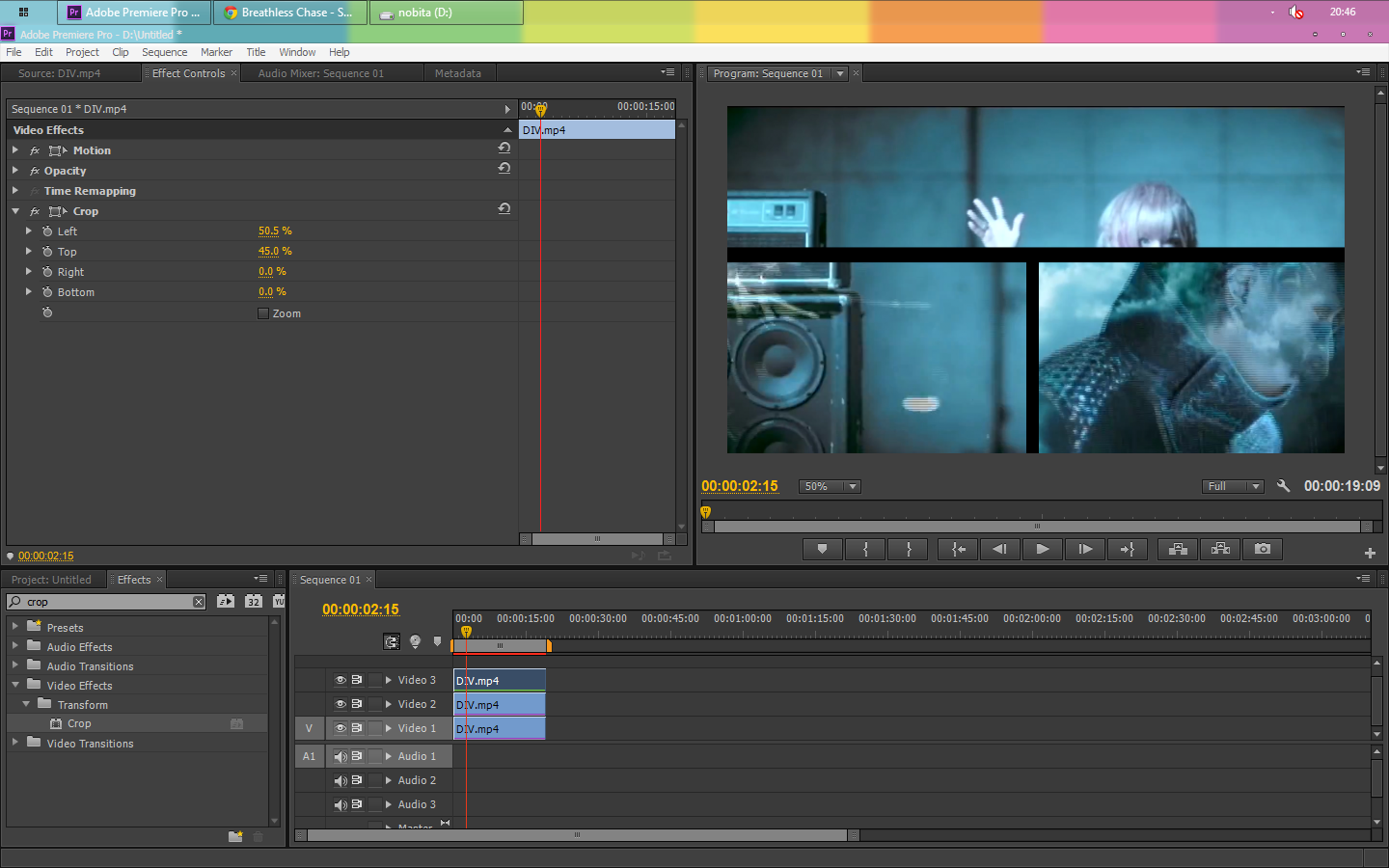1389x868 pixels.
Task: Switch to the Audio Mixer tab
Action: [x=320, y=73]
